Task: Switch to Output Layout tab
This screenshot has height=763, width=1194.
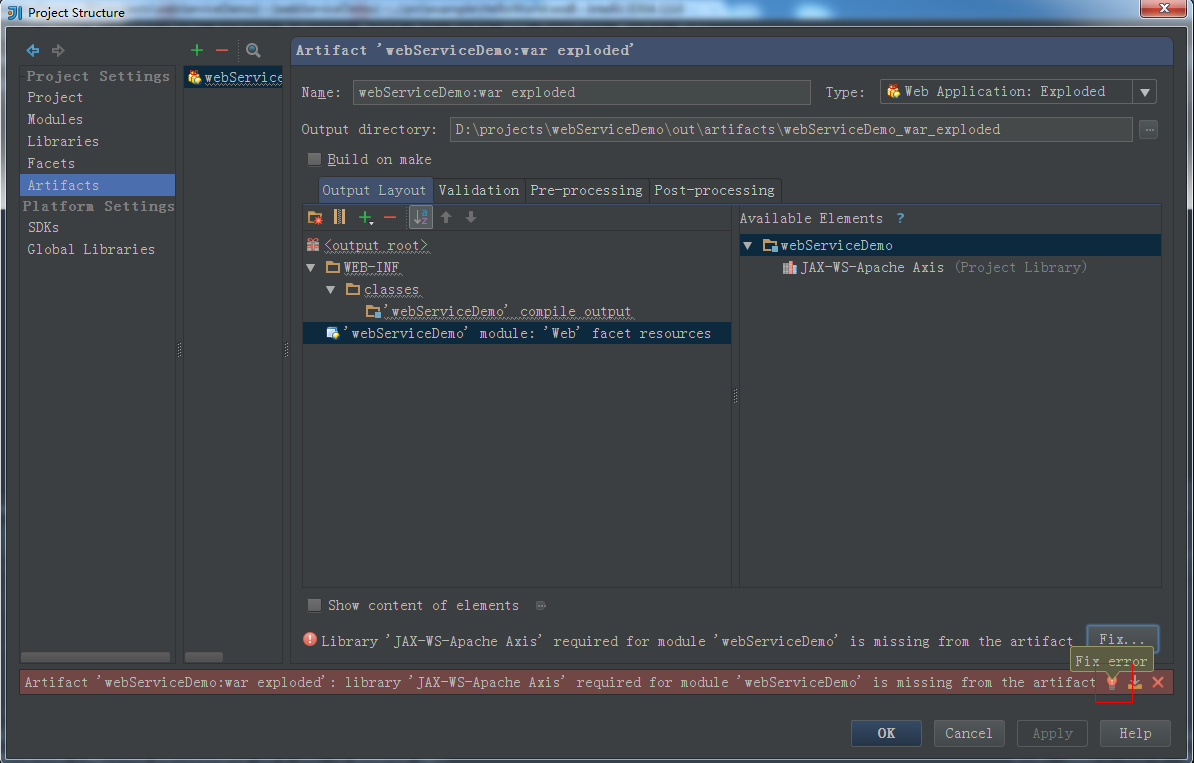Action: click(374, 190)
